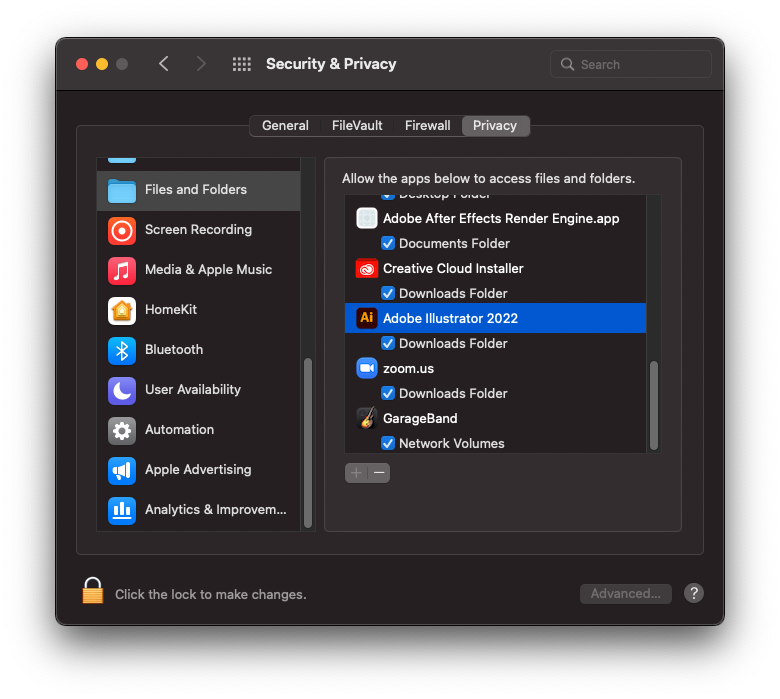Click the Media & Apple Music icon

[122, 271]
